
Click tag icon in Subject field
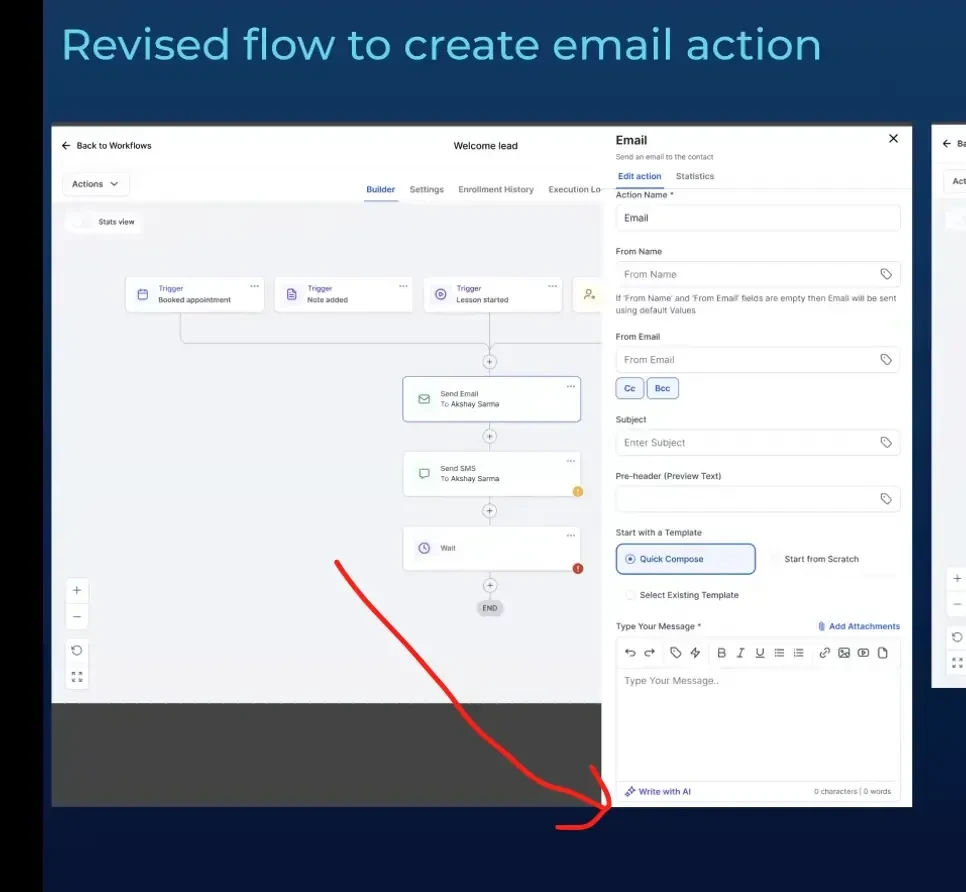click(886, 442)
